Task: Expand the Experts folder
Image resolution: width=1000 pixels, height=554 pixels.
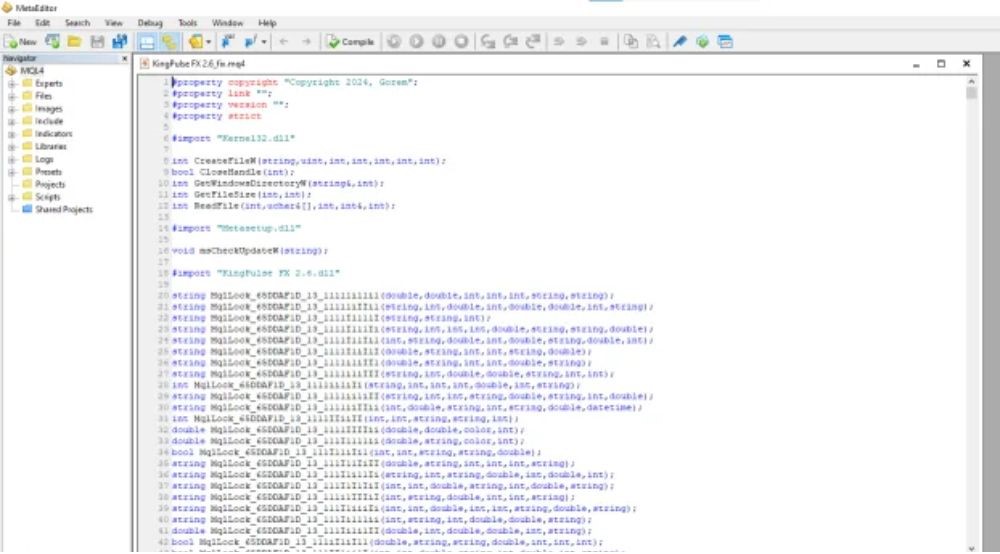Action: coord(11,84)
